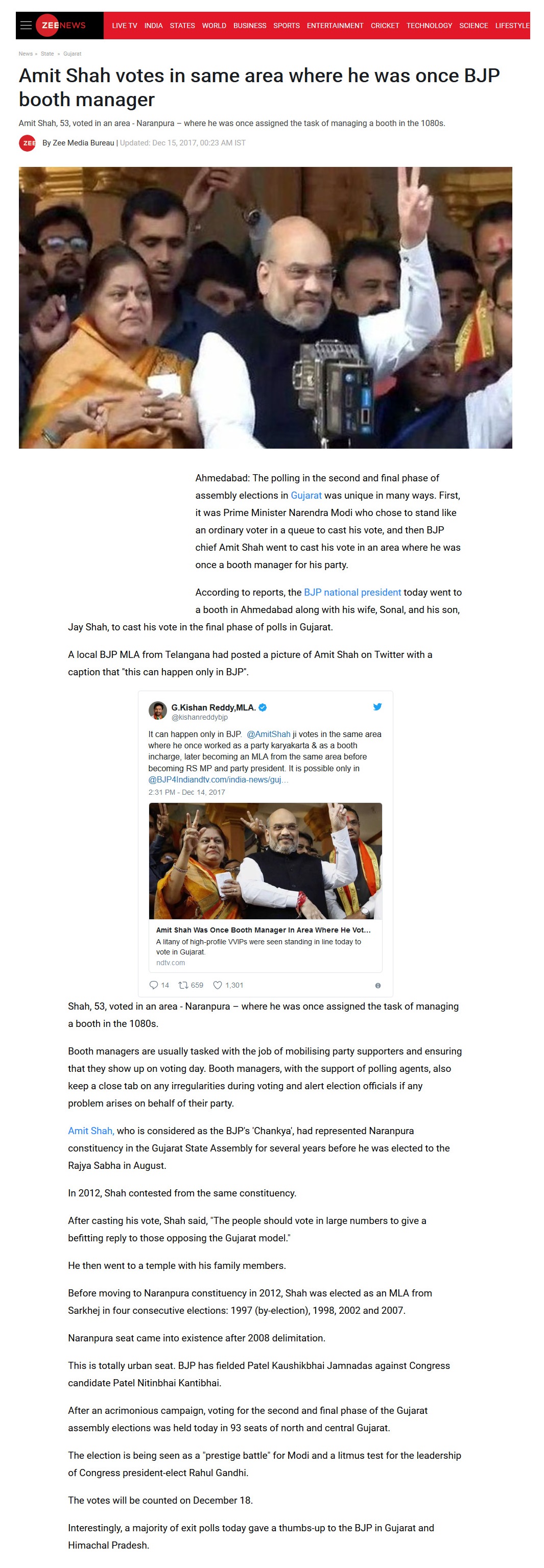Click the Gujarat breadcrumb link
The height and width of the screenshot is (1568, 544).
72,54
